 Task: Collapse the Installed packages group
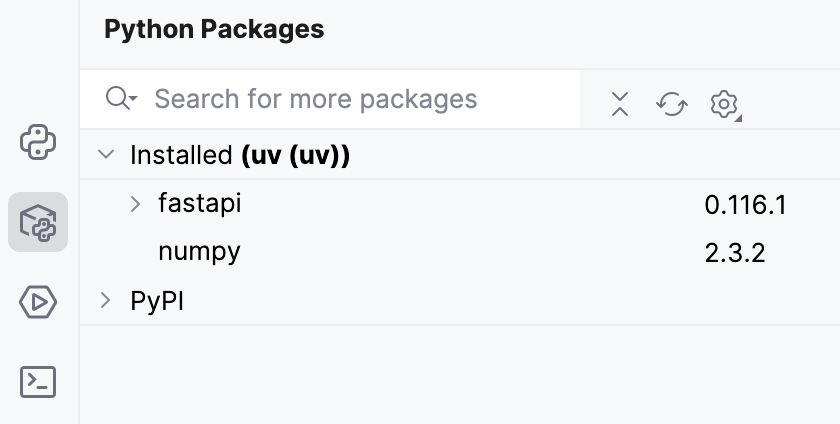tap(106, 155)
